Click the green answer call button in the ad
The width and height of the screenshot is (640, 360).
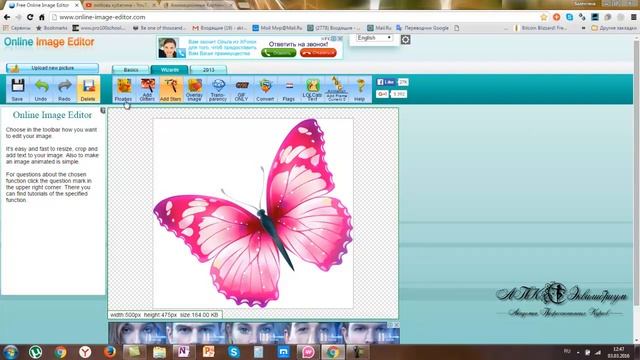coord(278,53)
